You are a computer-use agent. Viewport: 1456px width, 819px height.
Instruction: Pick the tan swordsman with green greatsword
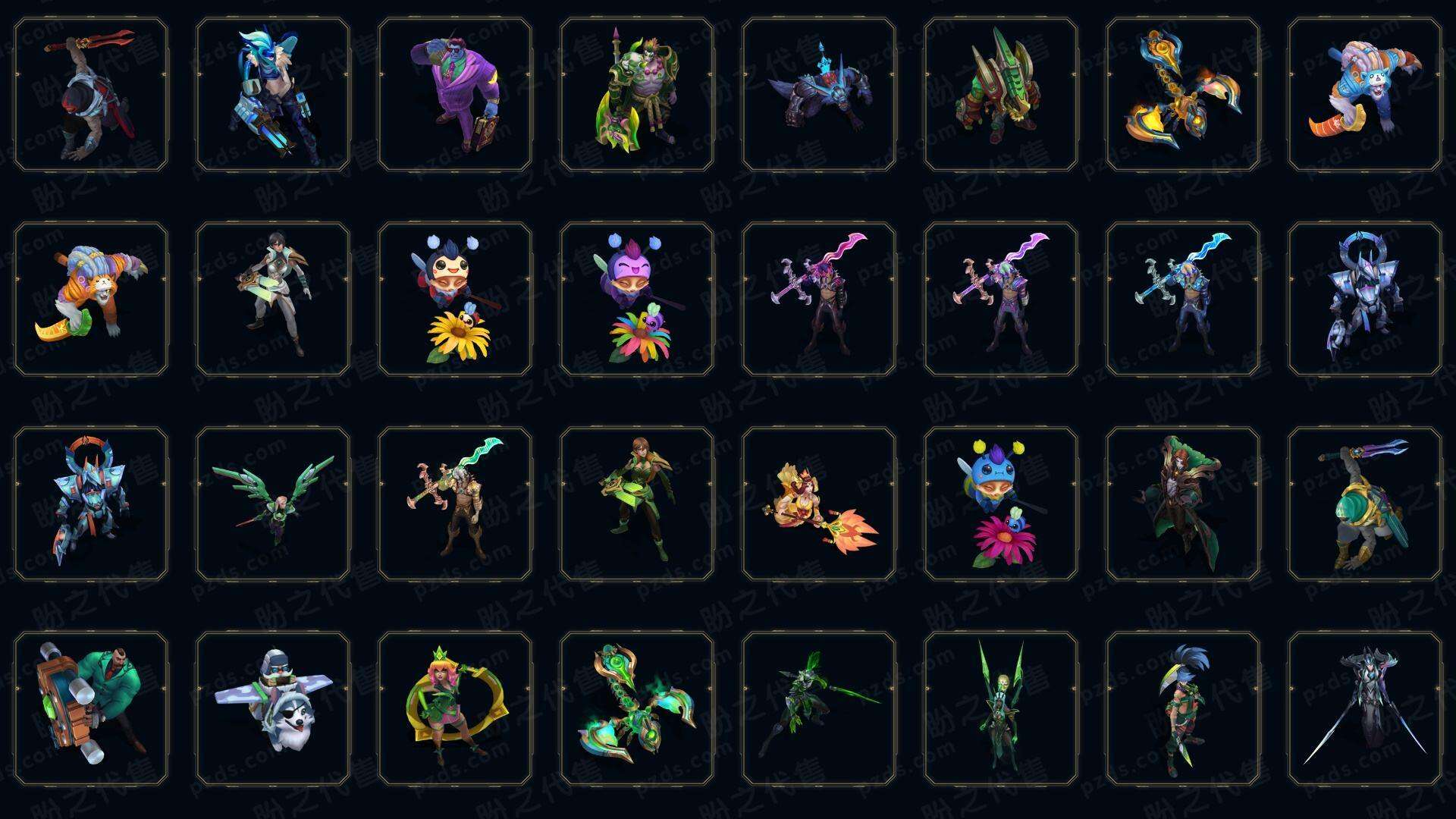point(455,504)
